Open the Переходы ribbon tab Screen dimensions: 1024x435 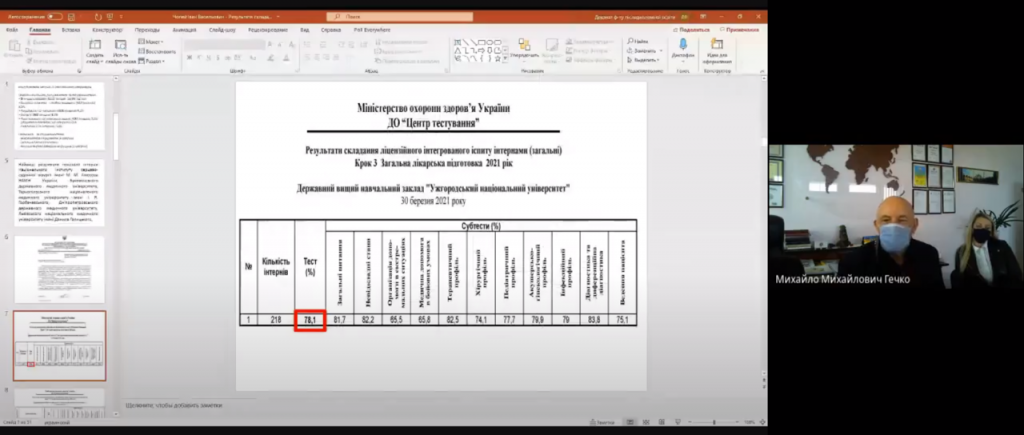tap(148, 29)
